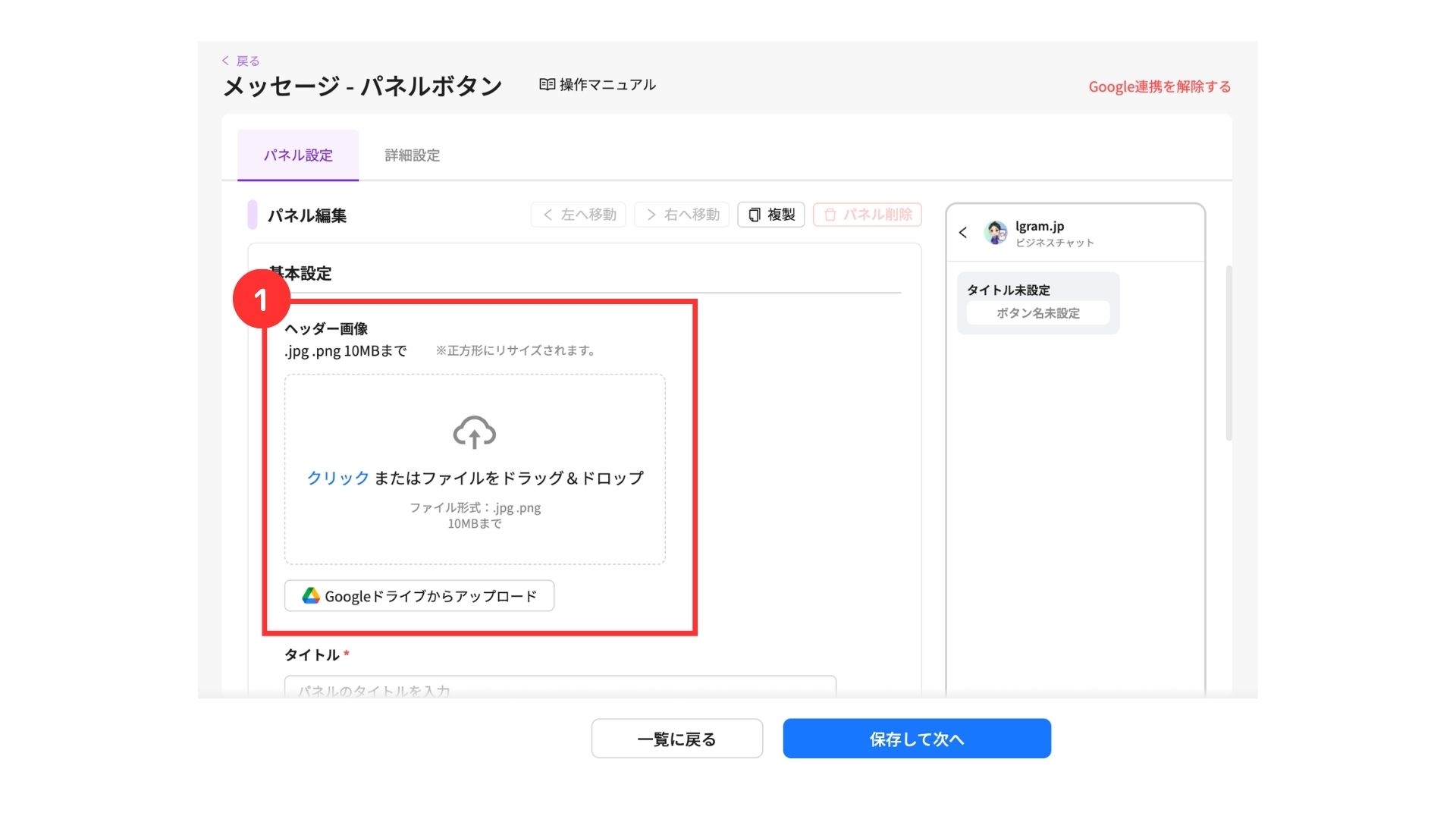Image resolution: width=1456 pixels, height=819 pixels.
Task: Click the cloud upload icon
Action: click(x=474, y=432)
